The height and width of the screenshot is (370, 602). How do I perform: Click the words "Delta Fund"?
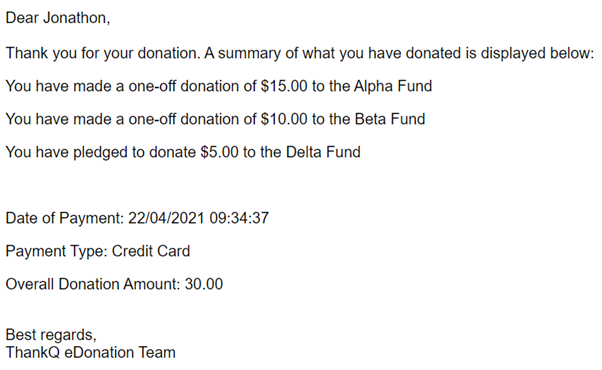[323, 152]
